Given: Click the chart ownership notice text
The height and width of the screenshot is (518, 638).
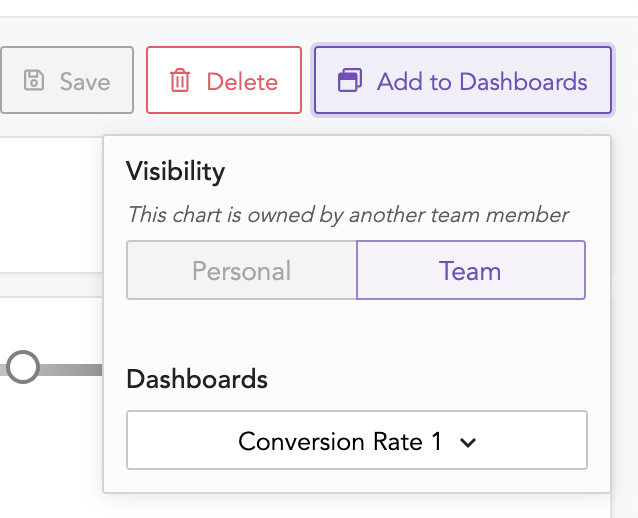Looking at the screenshot, I should [x=348, y=214].
